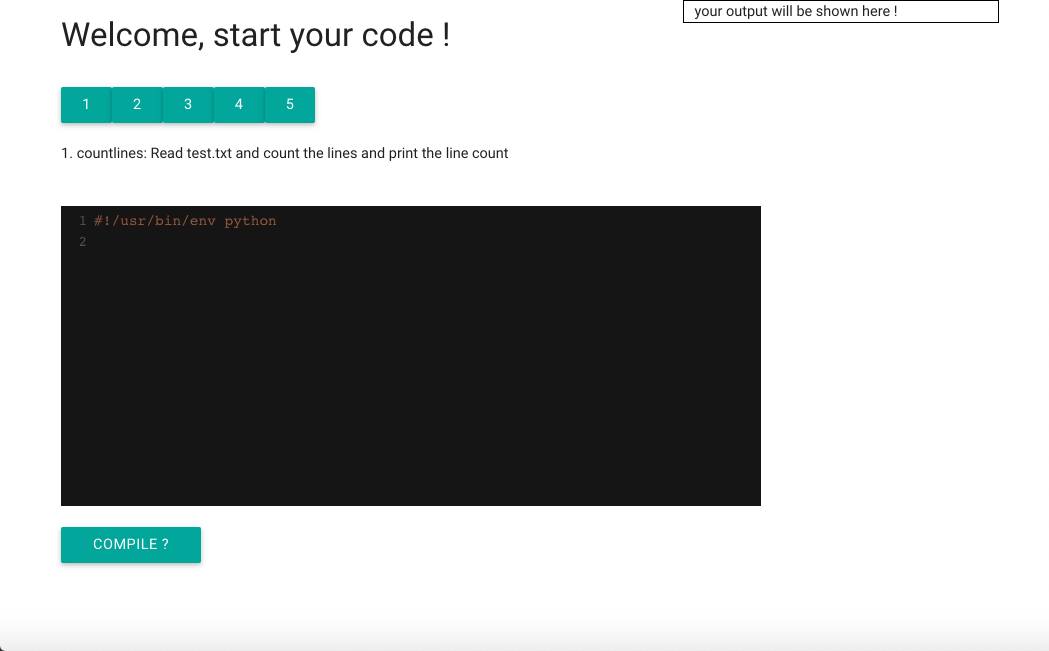Click the shebang line '#!/usr/bin/env python'
The height and width of the screenshot is (651, 1049).
(185, 221)
